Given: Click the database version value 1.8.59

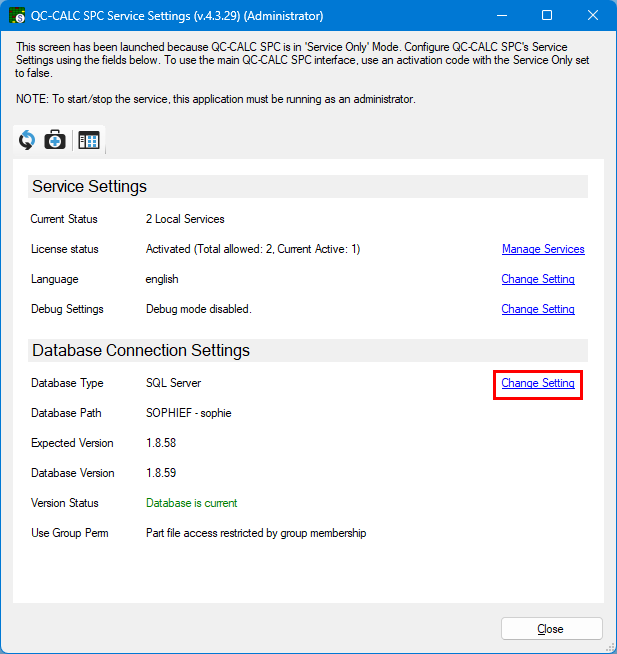Looking at the screenshot, I should 161,473.
